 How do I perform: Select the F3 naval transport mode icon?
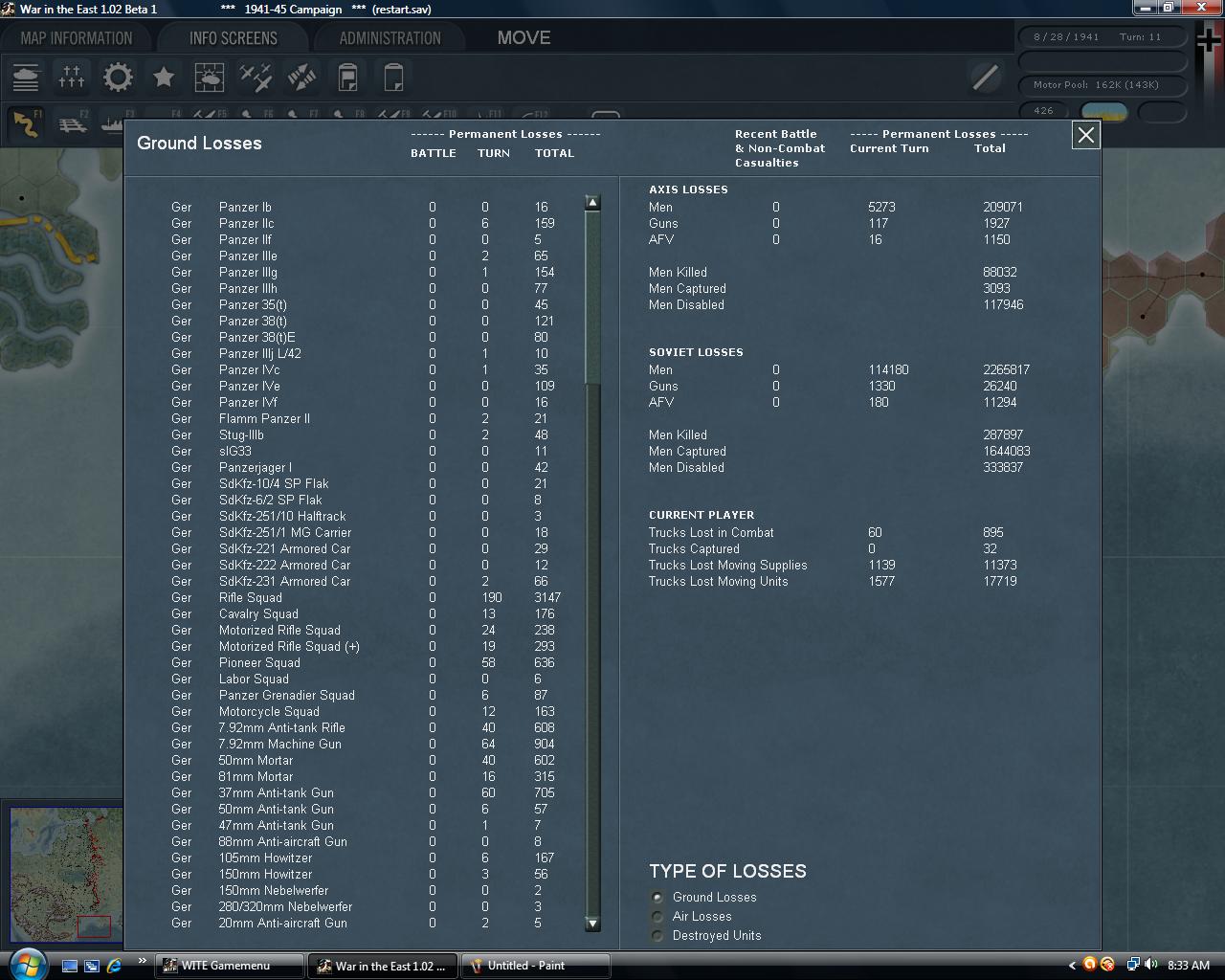(111, 123)
